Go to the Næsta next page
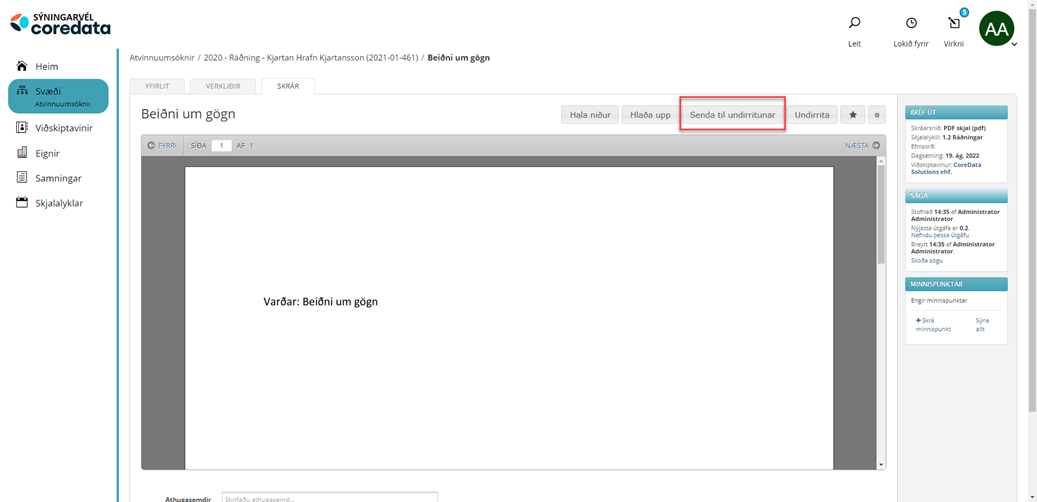The width and height of the screenshot is (1037, 502). pyautogui.click(x=861, y=146)
